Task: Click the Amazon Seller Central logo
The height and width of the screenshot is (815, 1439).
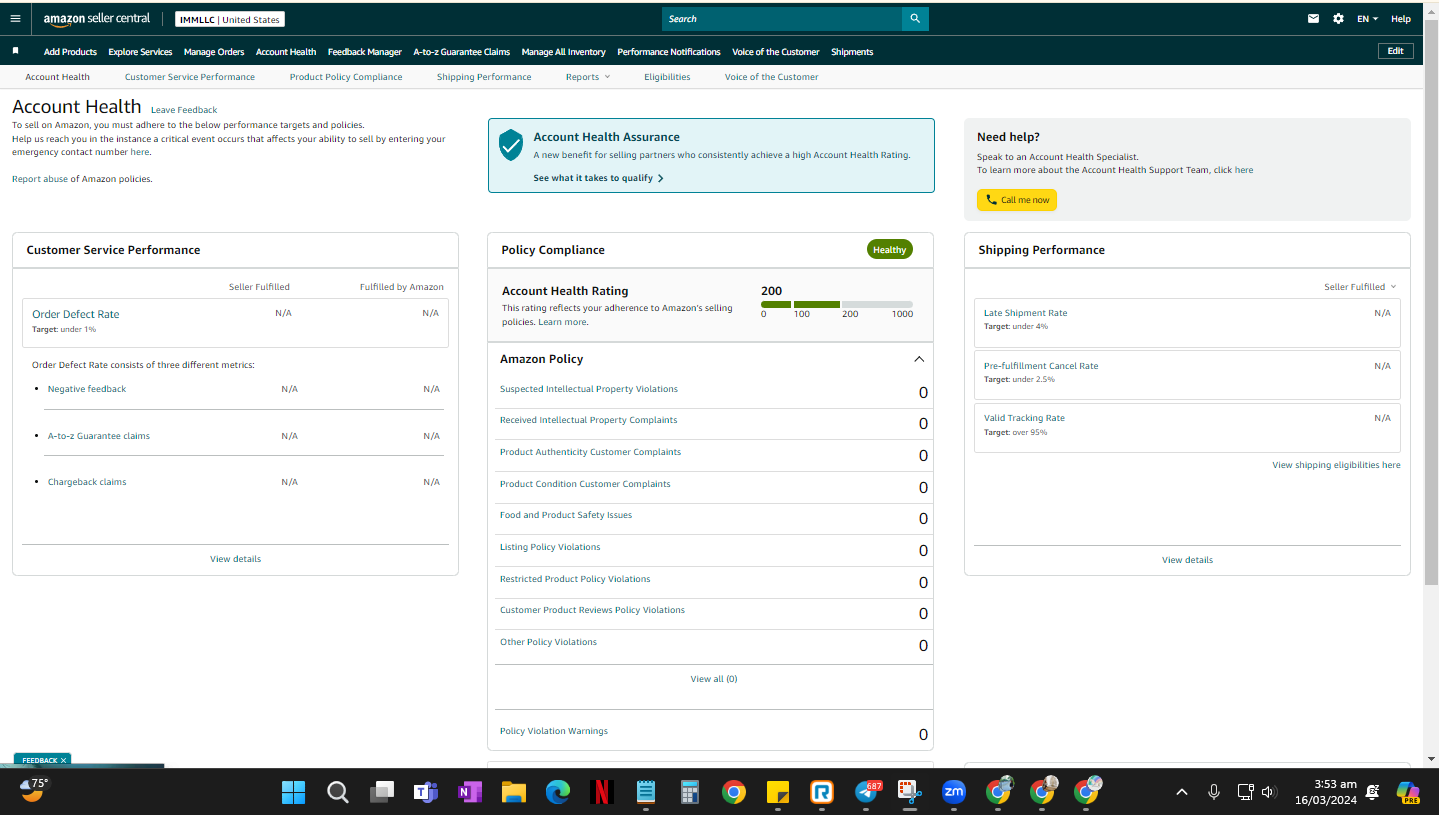Action: [97, 19]
